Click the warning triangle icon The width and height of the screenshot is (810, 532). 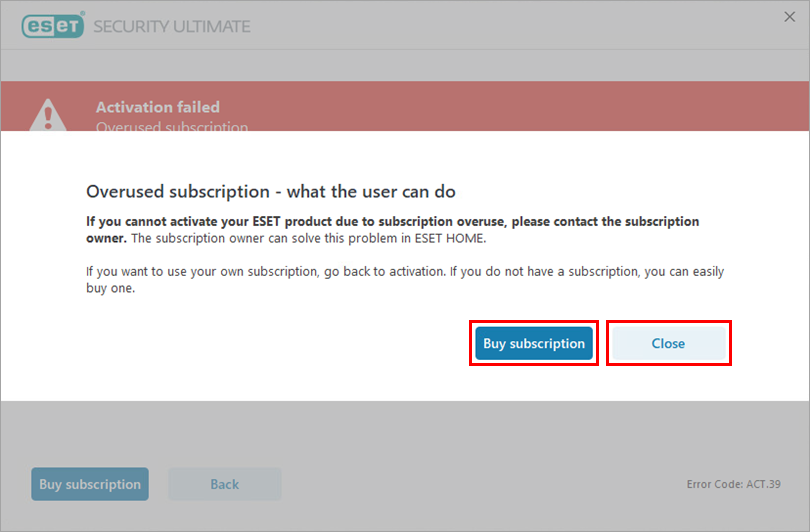click(48, 115)
